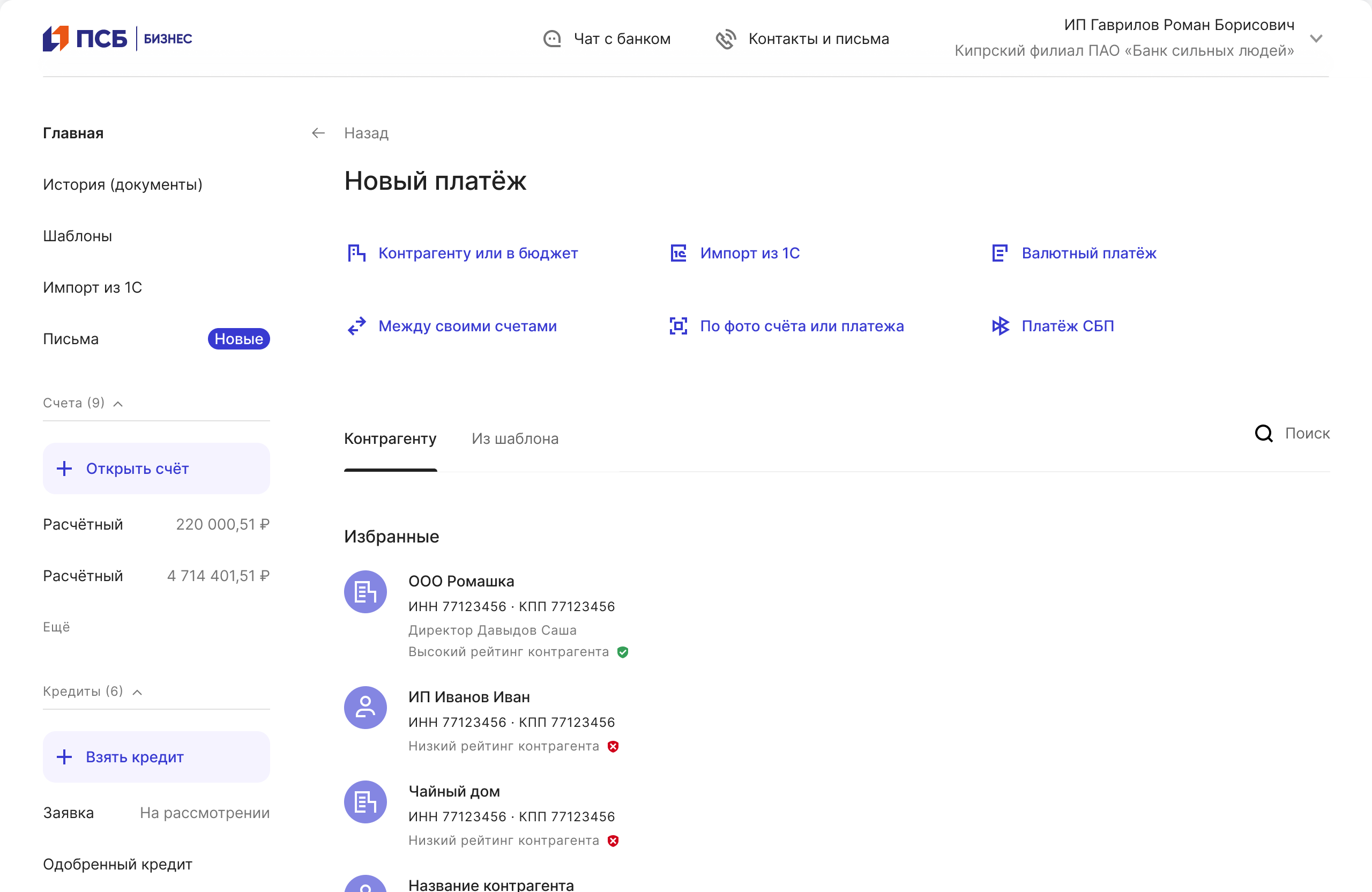Image resolution: width=1372 pixels, height=892 pixels.
Task: Click the search magnifier icon
Action: click(1263, 433)
